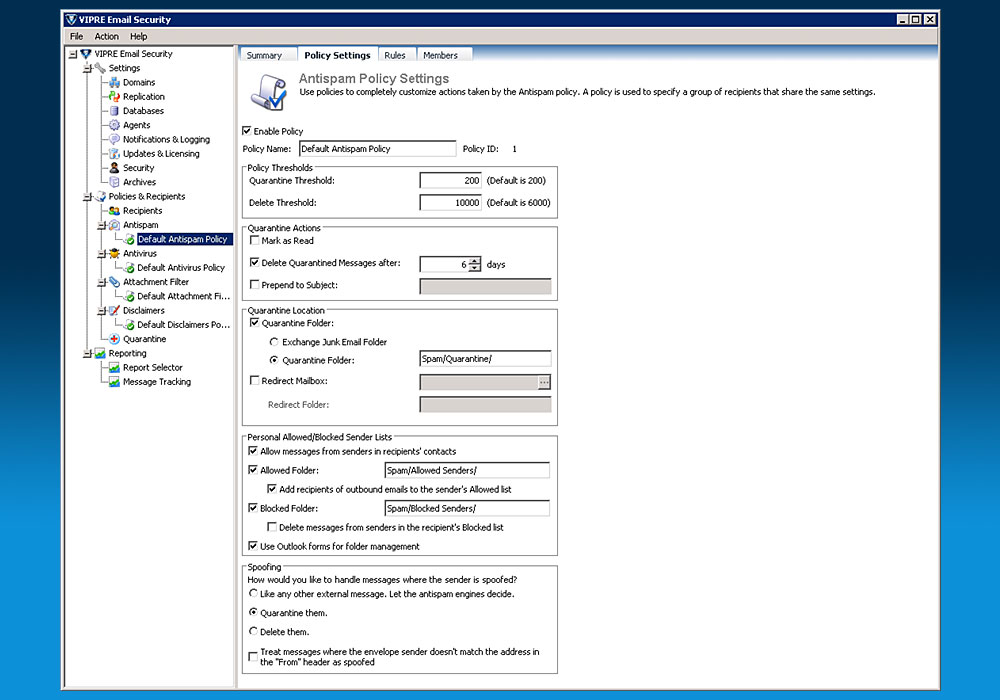Collapse the Antispam tree node
Image resolution: width=1000 pixels, height=700 pixels.
coord(101,226)
